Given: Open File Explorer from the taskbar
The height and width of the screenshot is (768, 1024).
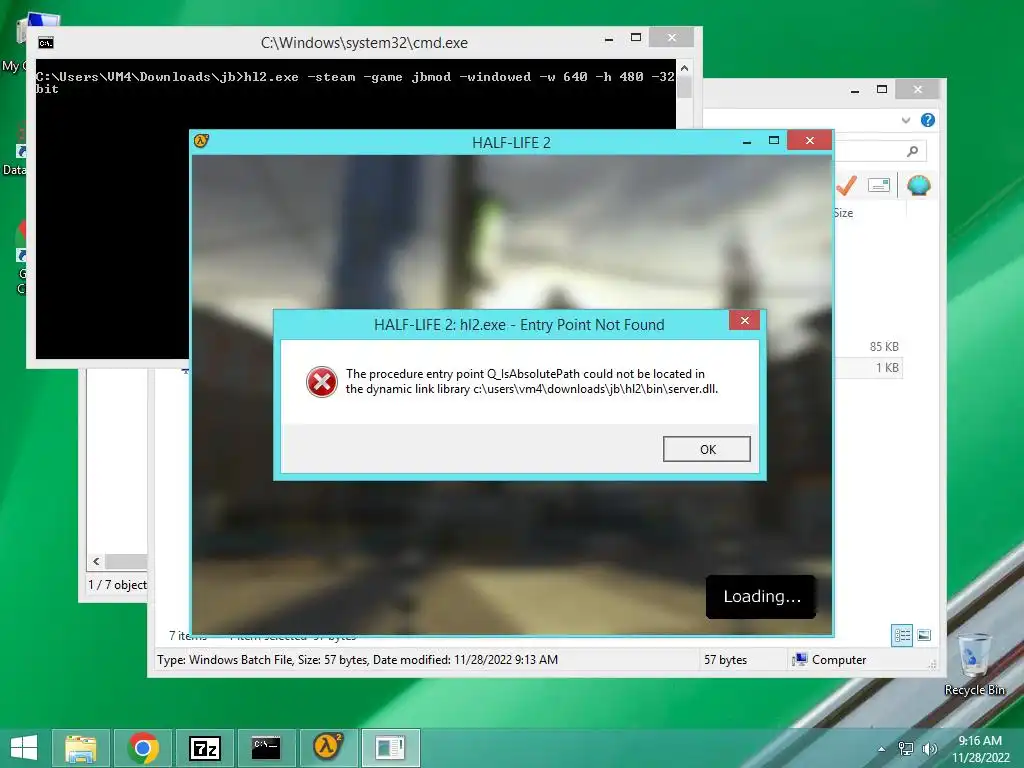Looking at the screenshot, I should tap(80, 748).
